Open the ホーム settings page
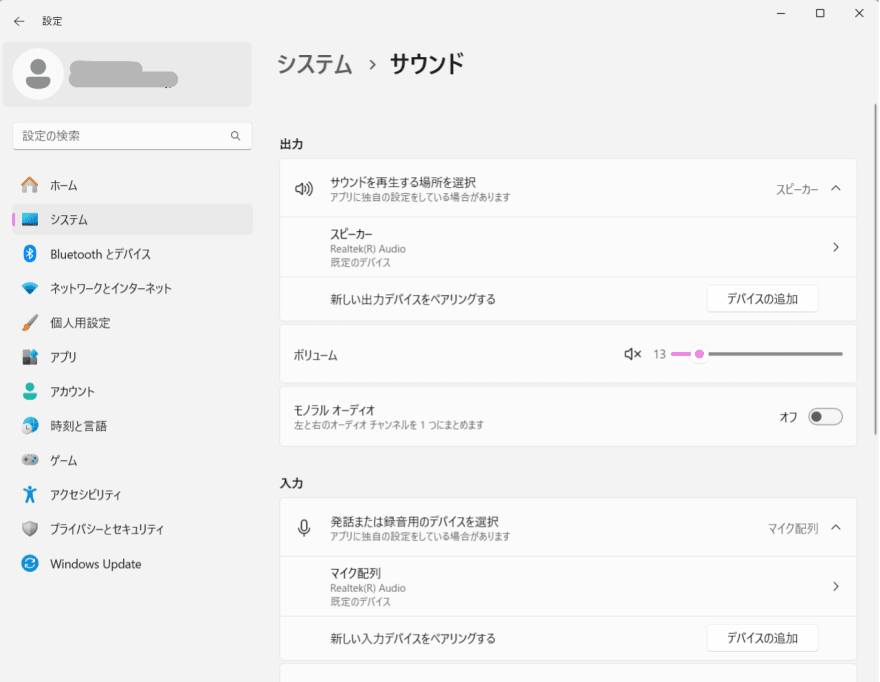 tap(64, 185)
